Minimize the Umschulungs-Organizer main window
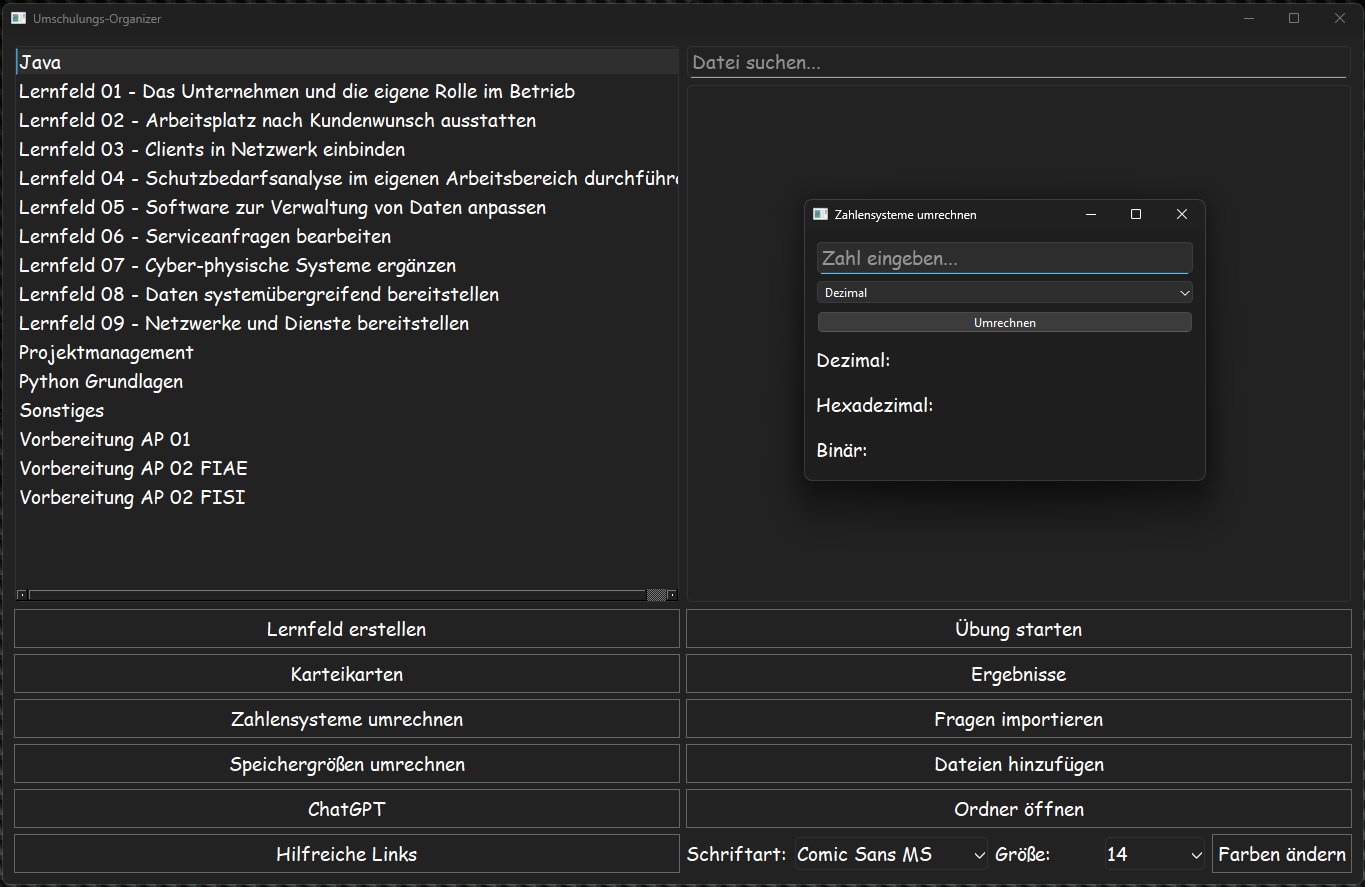The height and width of the screenshot is (887, 1365). [x=1249, y=18]
